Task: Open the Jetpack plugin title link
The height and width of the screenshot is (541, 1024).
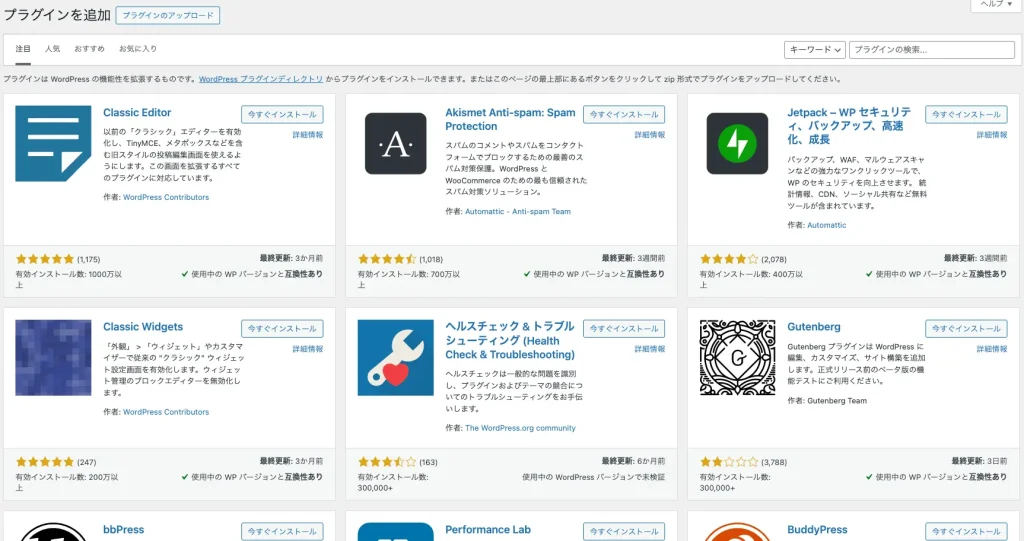Action: click(849, 126)
